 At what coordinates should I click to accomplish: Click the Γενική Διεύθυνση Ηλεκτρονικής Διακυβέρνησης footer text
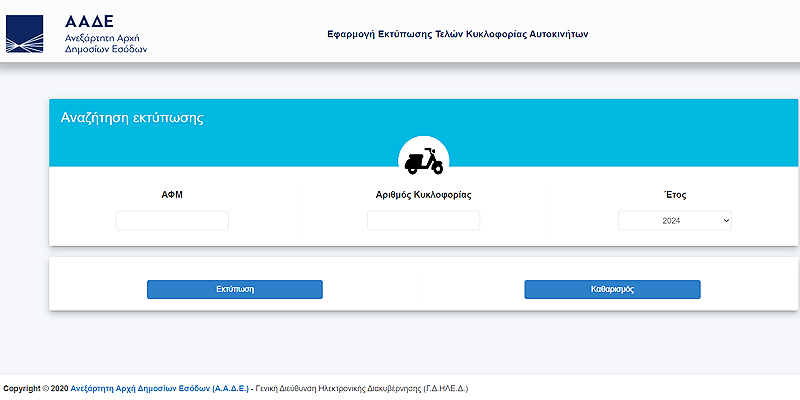339,387
